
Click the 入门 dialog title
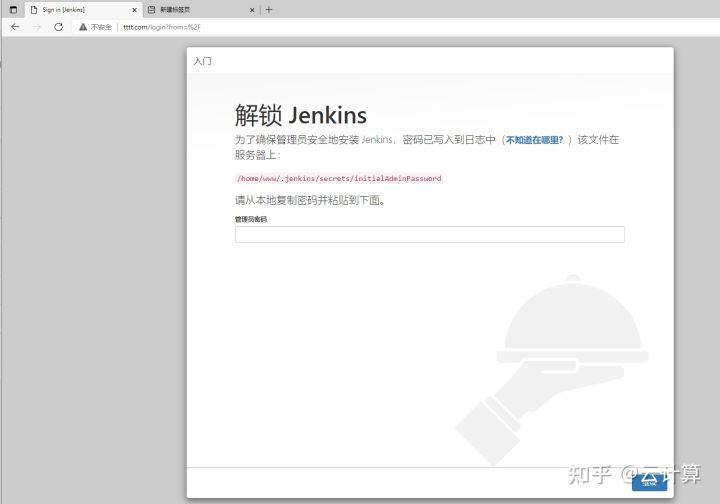point(202,61)
